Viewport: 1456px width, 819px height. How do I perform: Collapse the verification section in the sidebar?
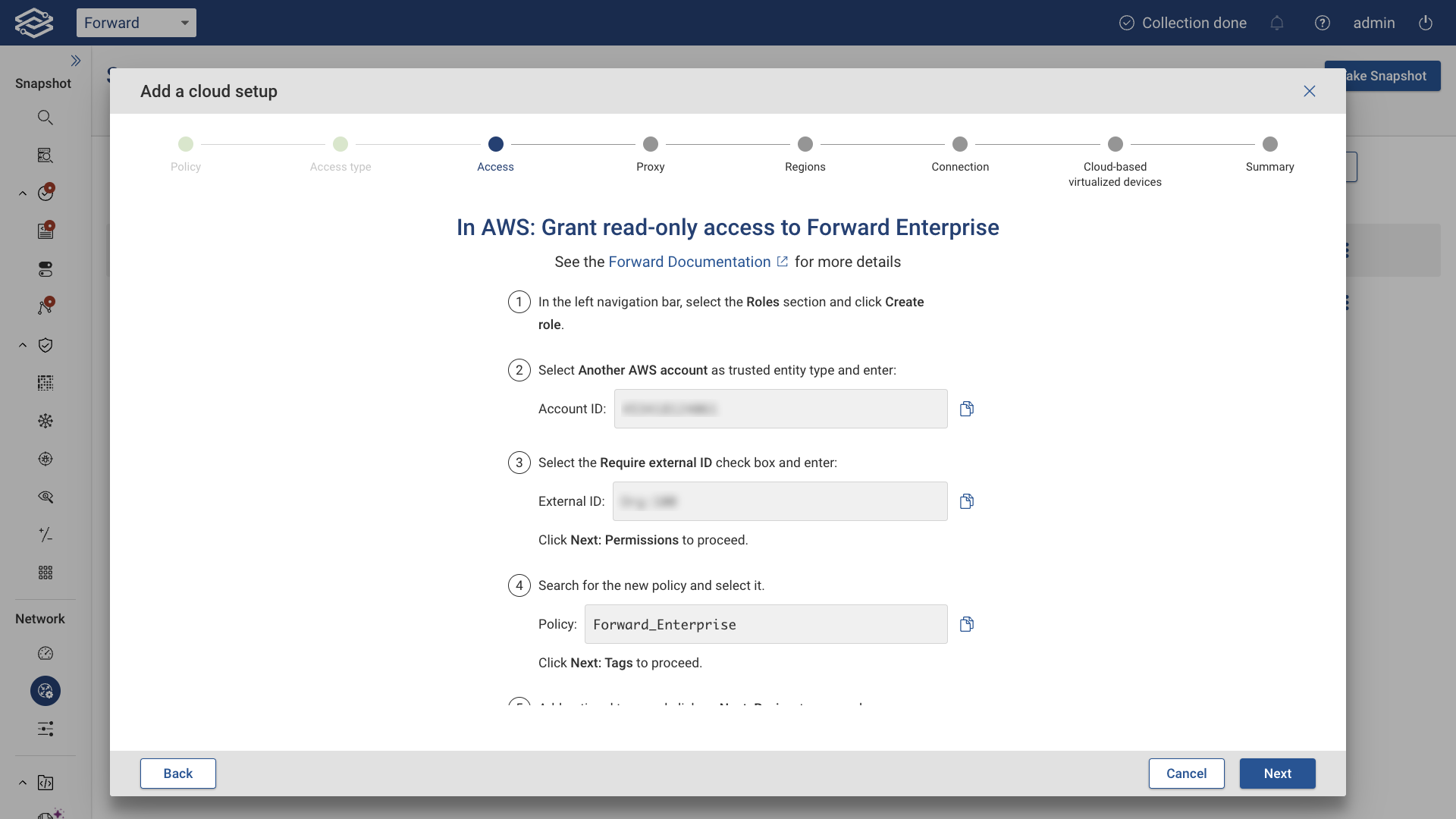(x=22, y=345)
